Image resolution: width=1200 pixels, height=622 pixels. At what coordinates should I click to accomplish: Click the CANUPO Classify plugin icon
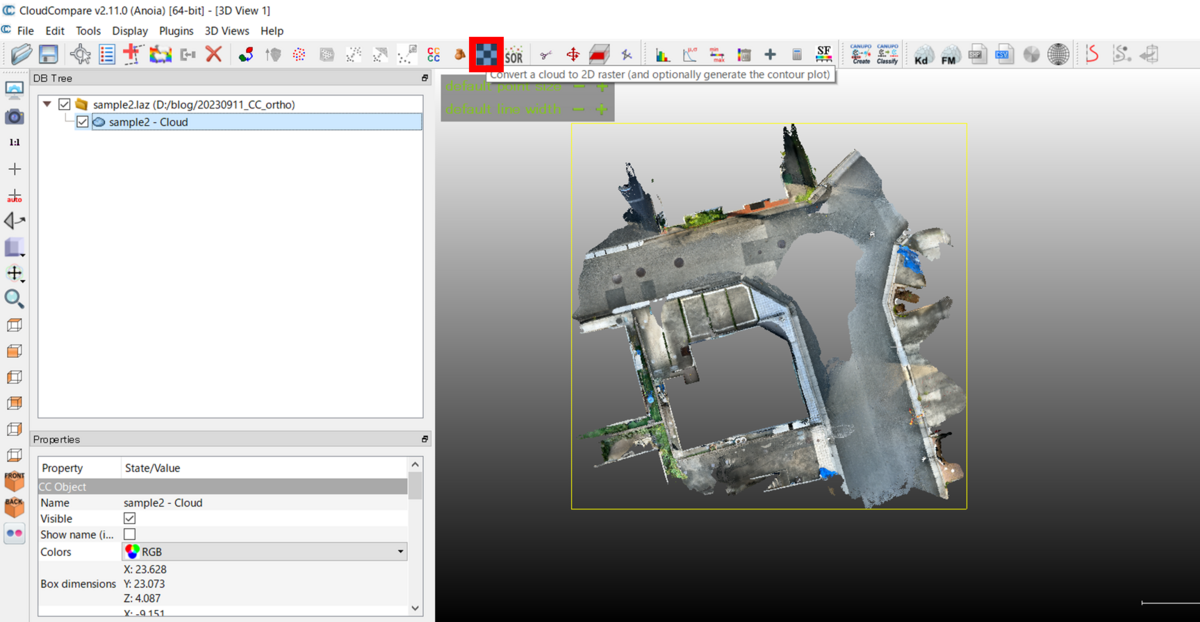point(887,55)
